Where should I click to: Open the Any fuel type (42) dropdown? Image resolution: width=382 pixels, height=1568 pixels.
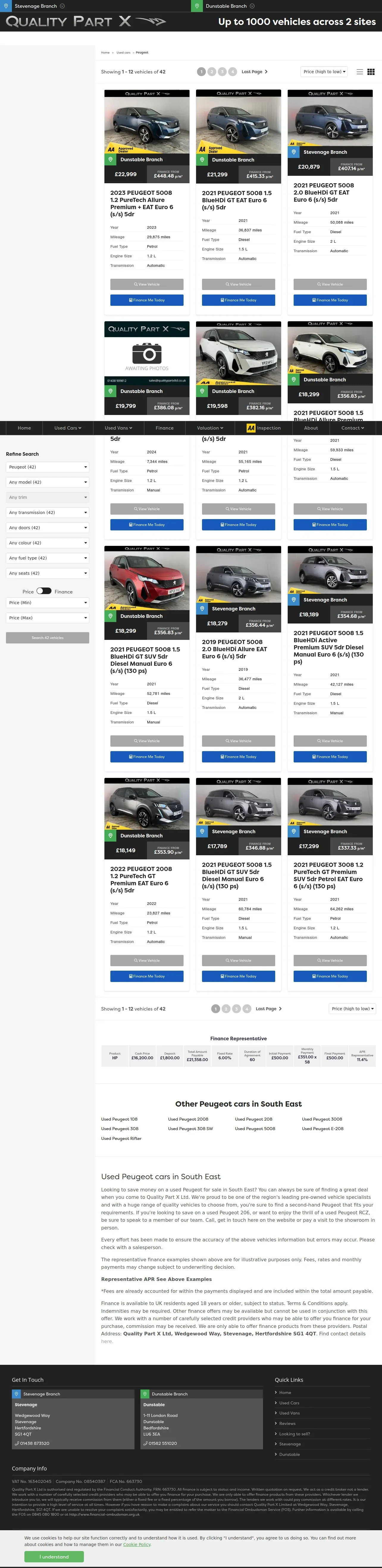tap(47, 558)
